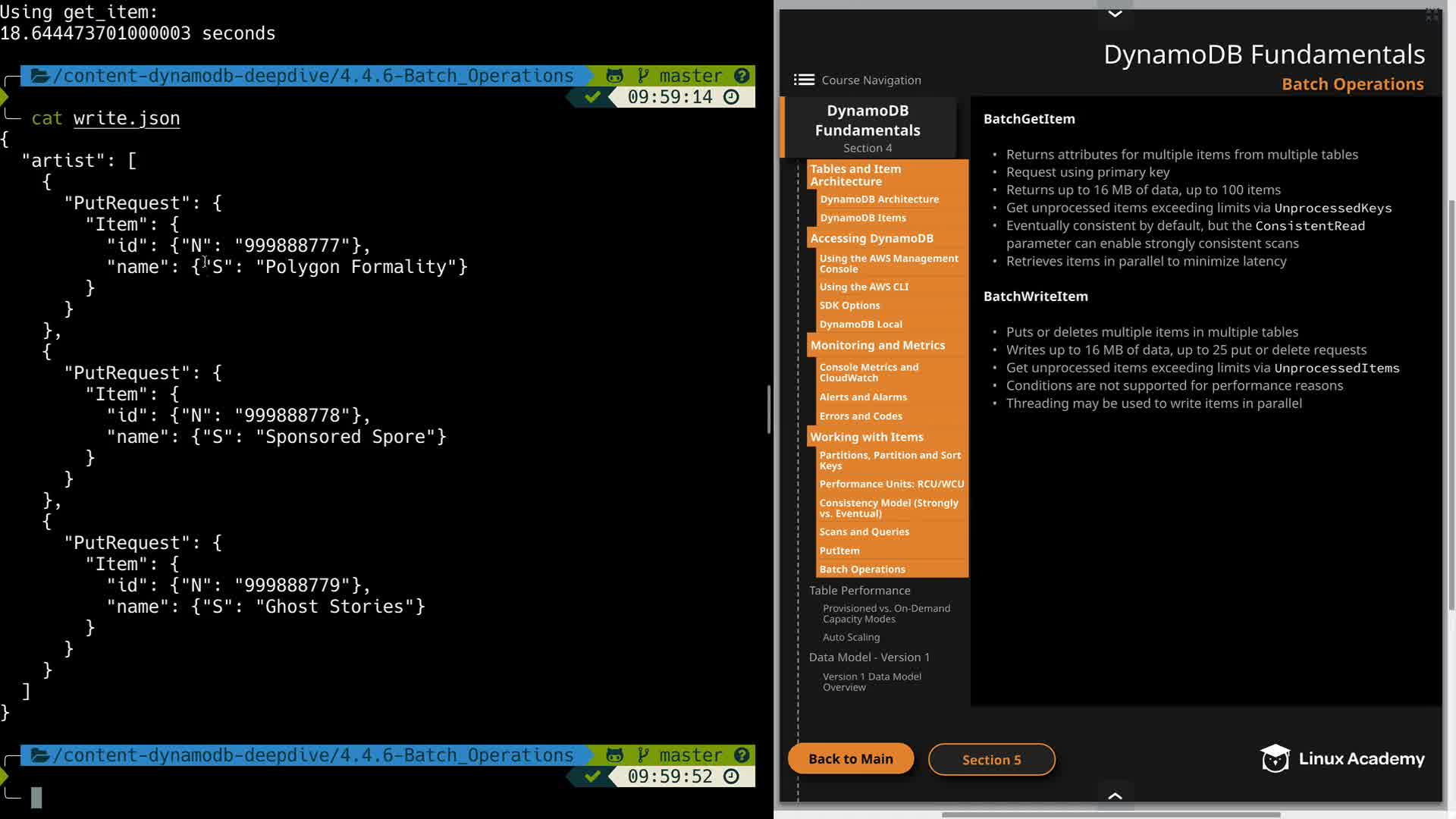The height and width of the screenshot is (819, 1456).
Task: Go to Using the AWS CLI lesson
Action: [863, 287]
